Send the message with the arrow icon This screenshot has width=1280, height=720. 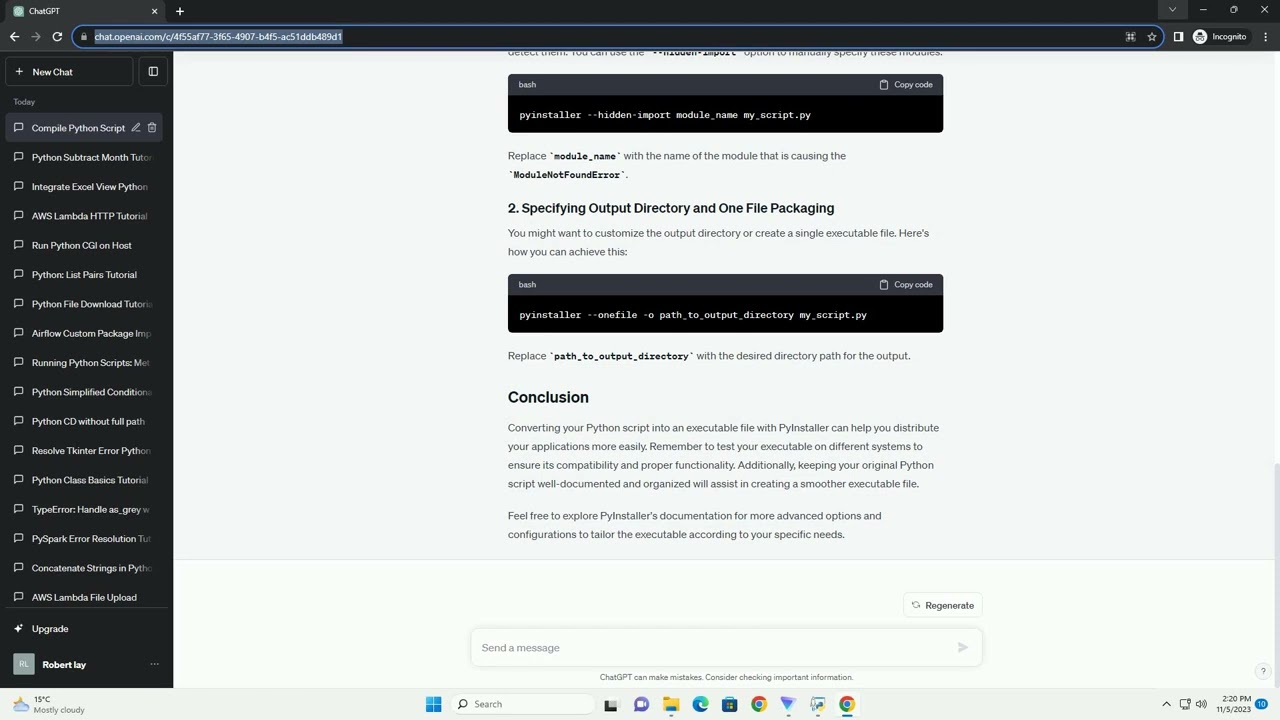tap(962, 648)
